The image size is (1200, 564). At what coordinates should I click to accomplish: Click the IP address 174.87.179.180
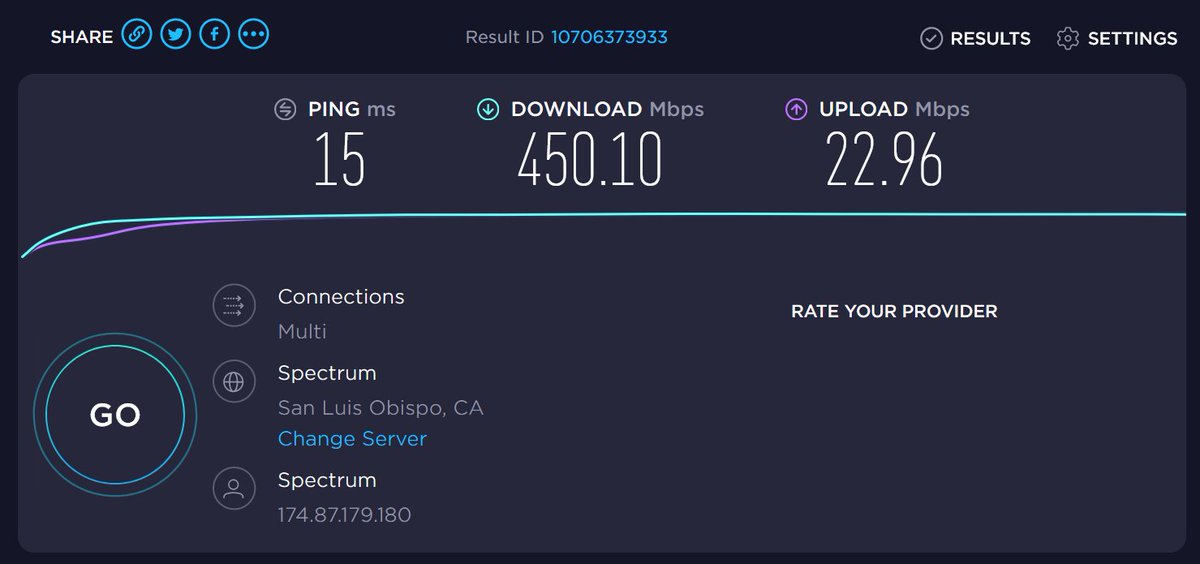[x=344, y=515]
